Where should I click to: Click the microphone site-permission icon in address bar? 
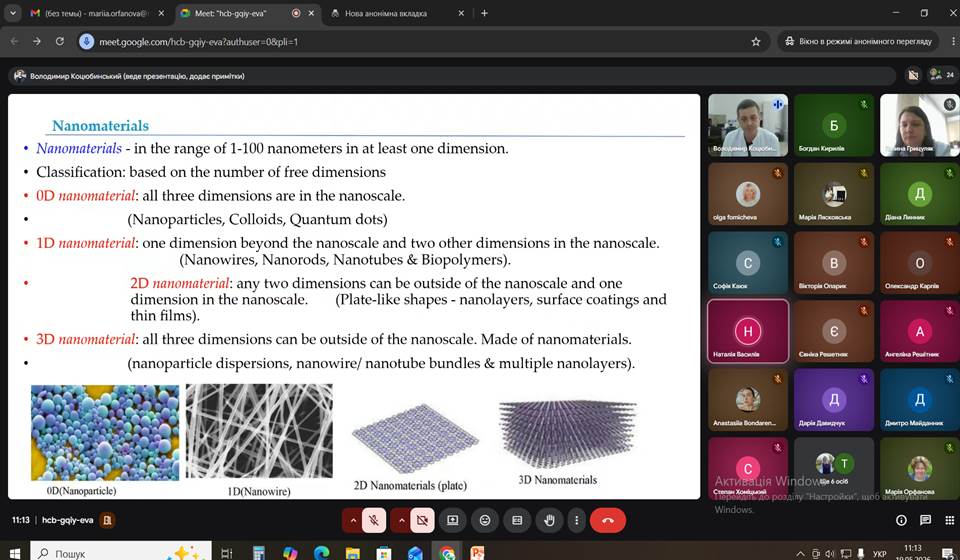pyautogui.click(x=87, y=42)
